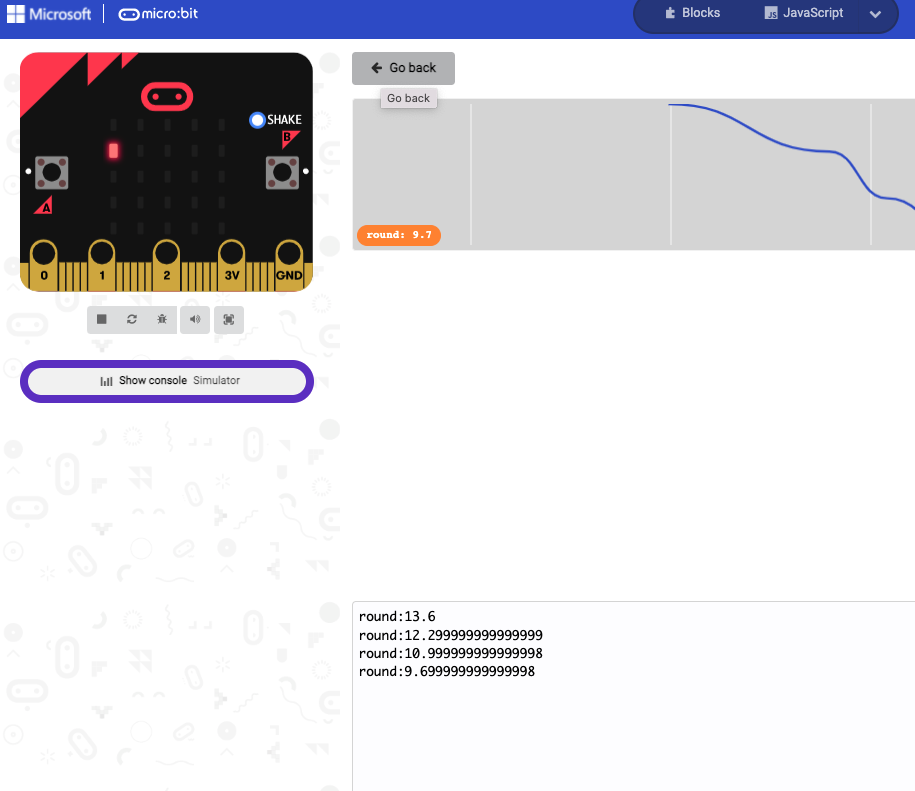Restart the simulator
This screenshot has height=791, width=915.
132,319
